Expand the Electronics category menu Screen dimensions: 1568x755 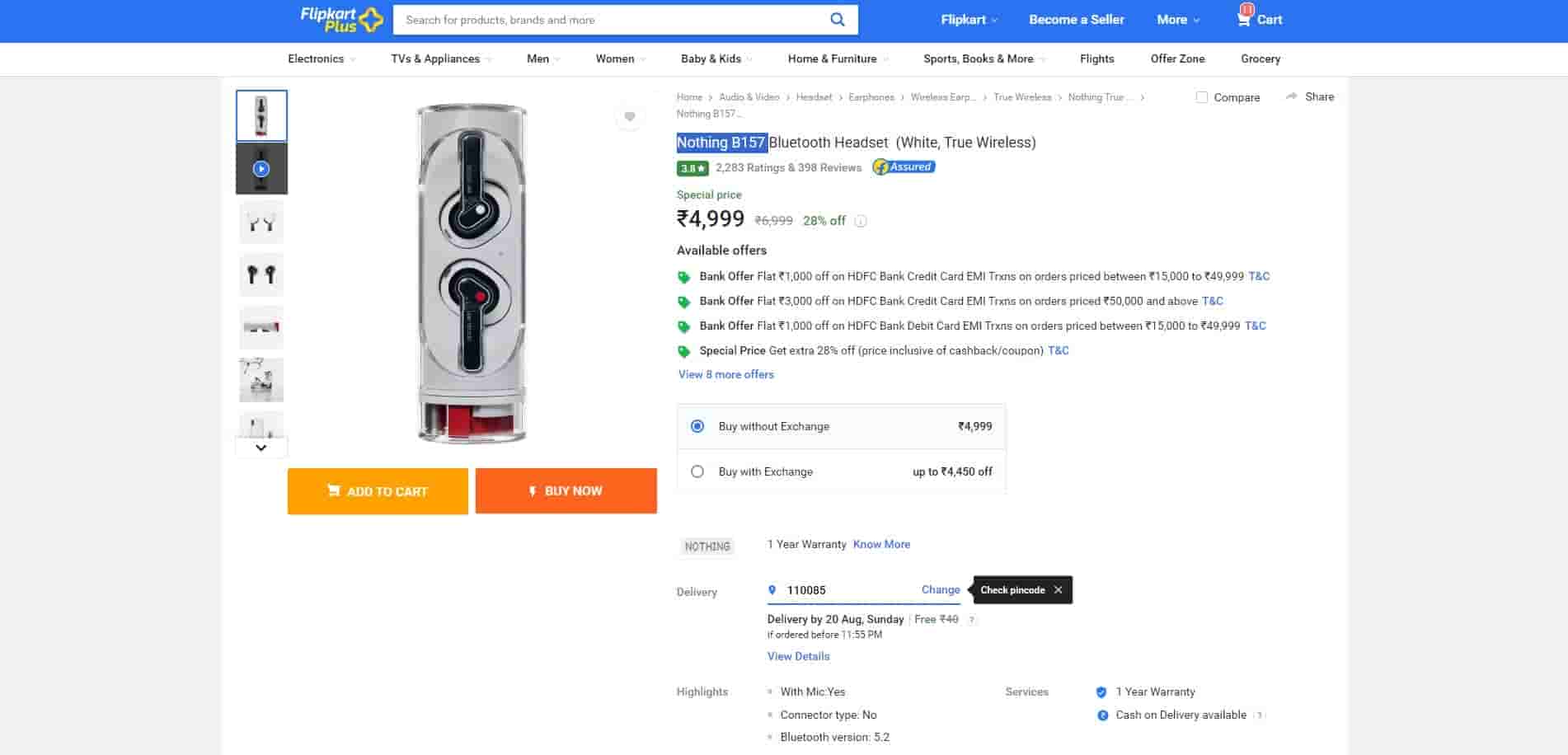(322, 59)
